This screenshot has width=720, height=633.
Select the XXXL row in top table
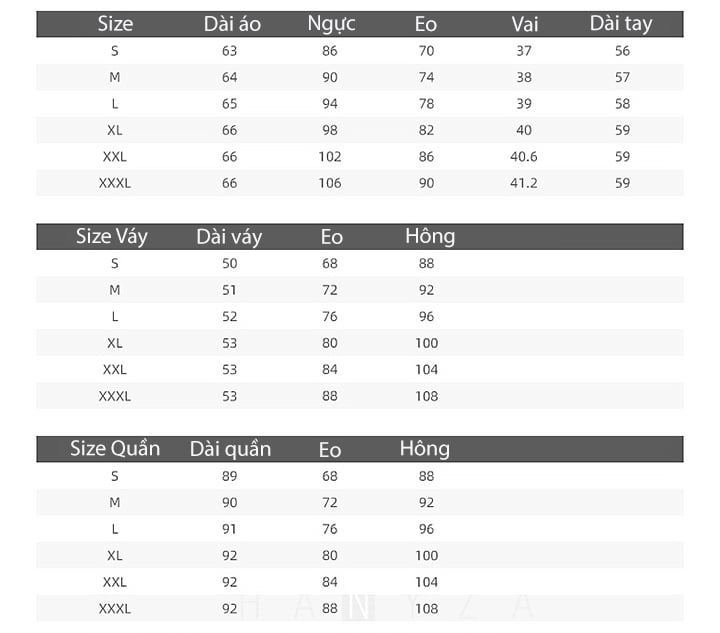[115, 183]
